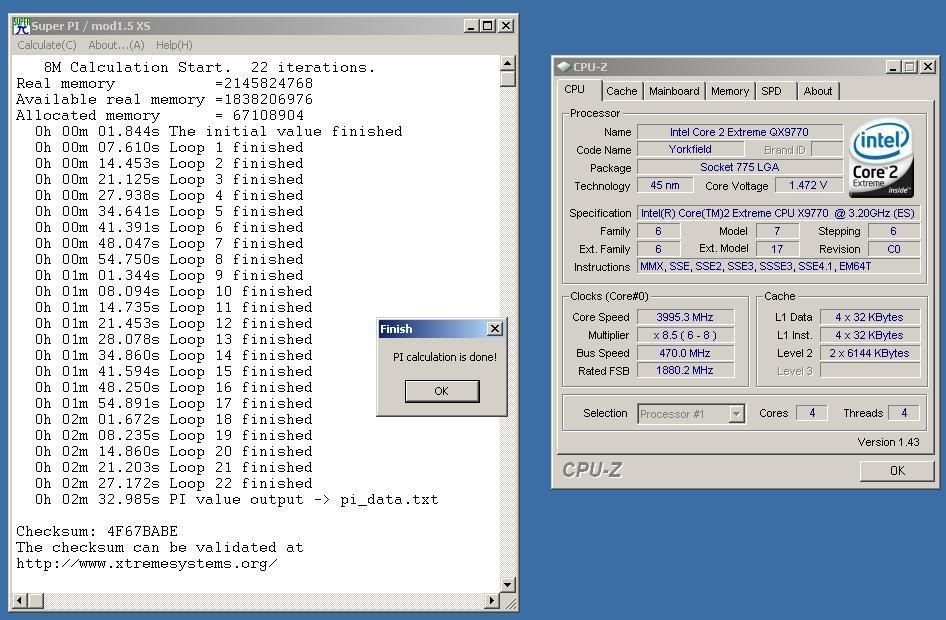Click the Rated FSB value 1880.2 MHz

click(685, 370)
